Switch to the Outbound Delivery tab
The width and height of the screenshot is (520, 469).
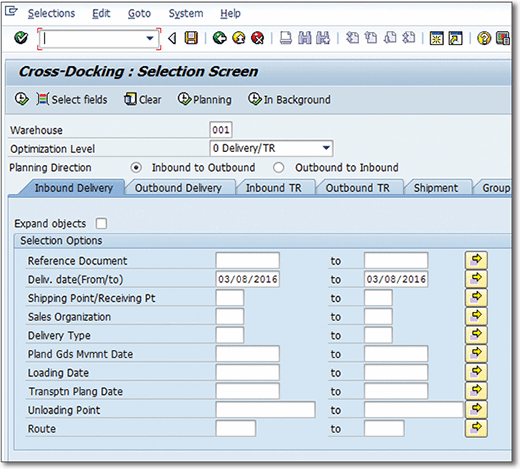click(x=178, y=188)
